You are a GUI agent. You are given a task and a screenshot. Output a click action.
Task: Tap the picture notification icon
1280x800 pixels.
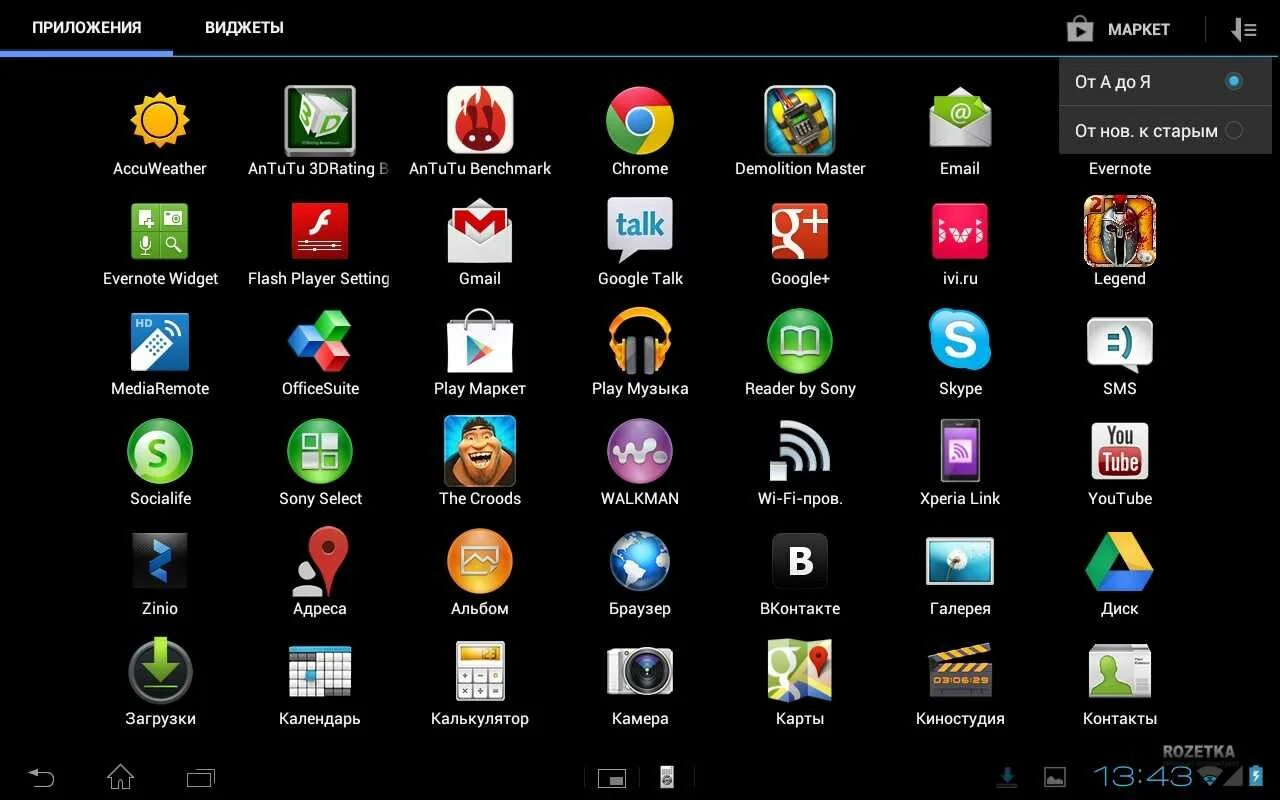[x=1055, y=777]
